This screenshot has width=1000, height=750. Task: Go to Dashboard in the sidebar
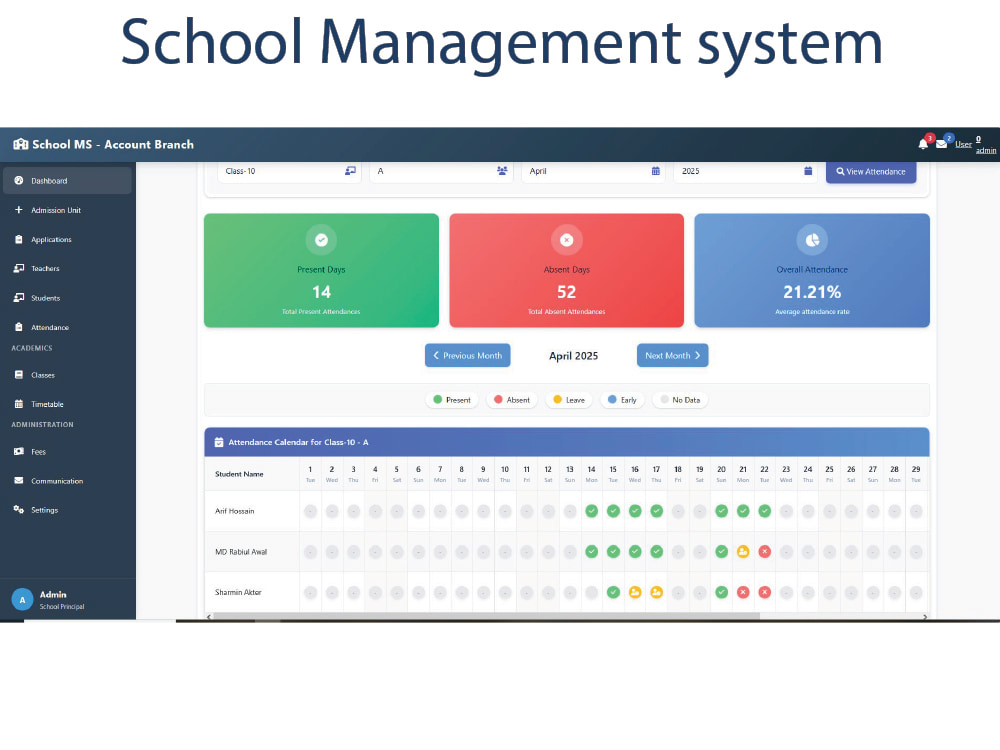click(x=68, y=180)
